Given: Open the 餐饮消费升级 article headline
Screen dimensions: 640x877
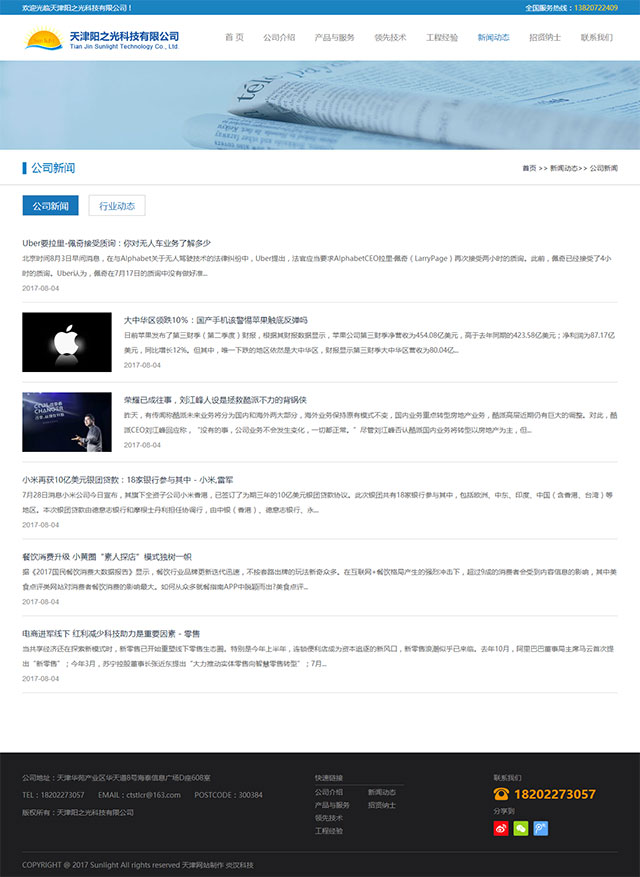Looking at the screenshot, I should (106, 556).
